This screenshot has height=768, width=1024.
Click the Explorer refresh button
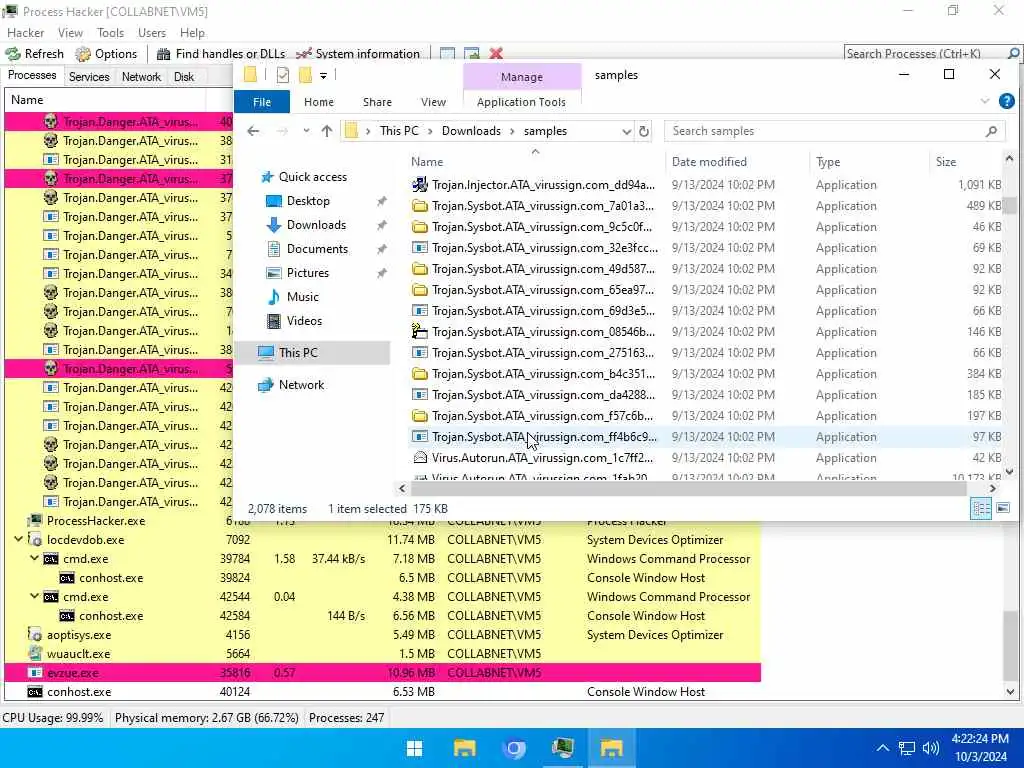coord(643,131)
